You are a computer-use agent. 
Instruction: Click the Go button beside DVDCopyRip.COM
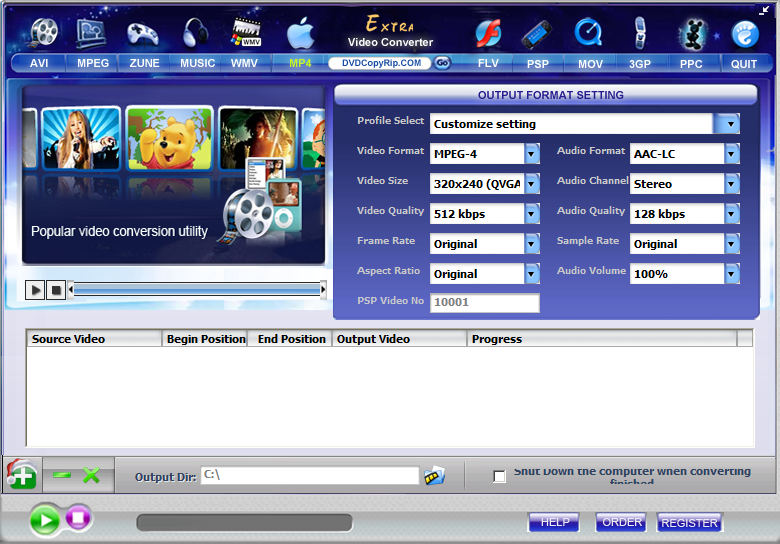click(442, 63)
